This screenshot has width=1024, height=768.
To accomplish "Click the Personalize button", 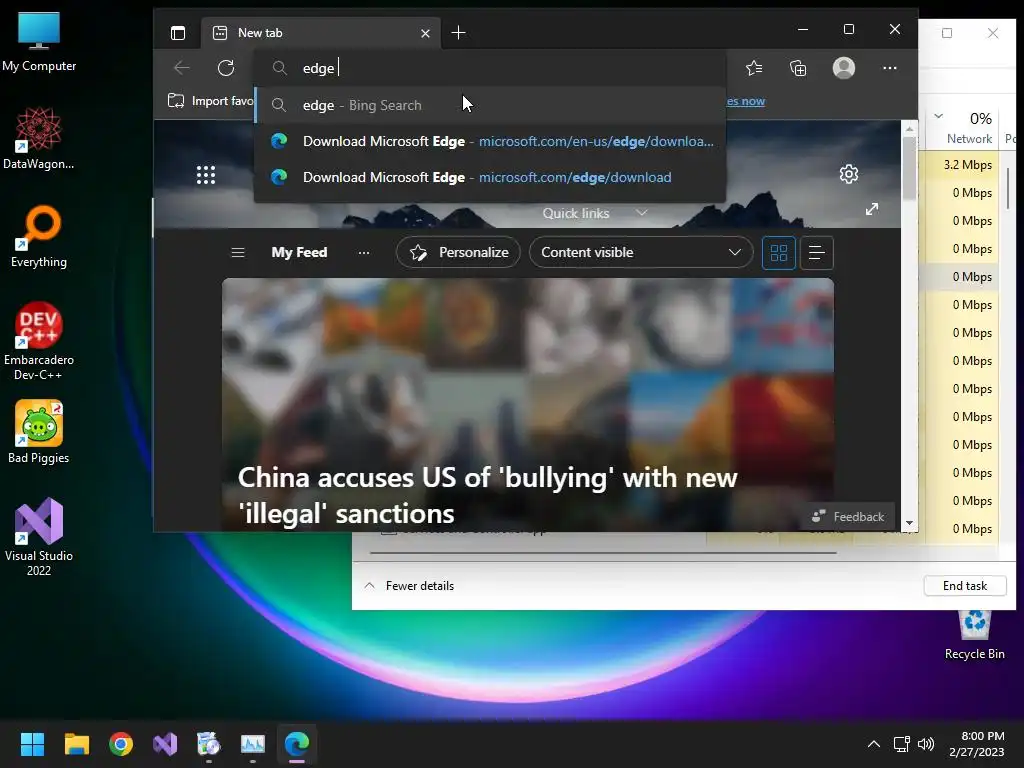I will [x=458, y=252].
